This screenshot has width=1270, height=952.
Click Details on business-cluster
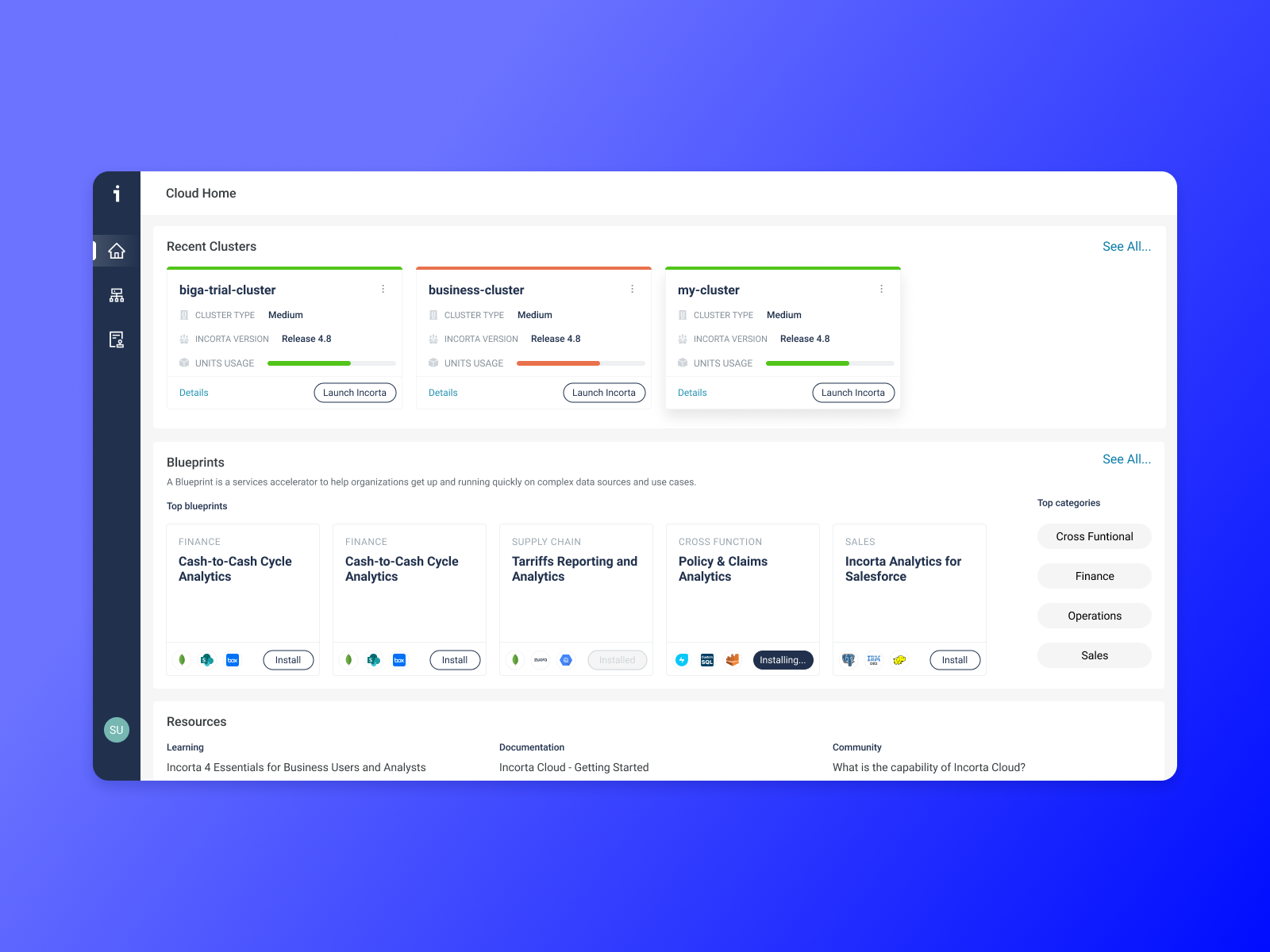(x=443, y=392)
